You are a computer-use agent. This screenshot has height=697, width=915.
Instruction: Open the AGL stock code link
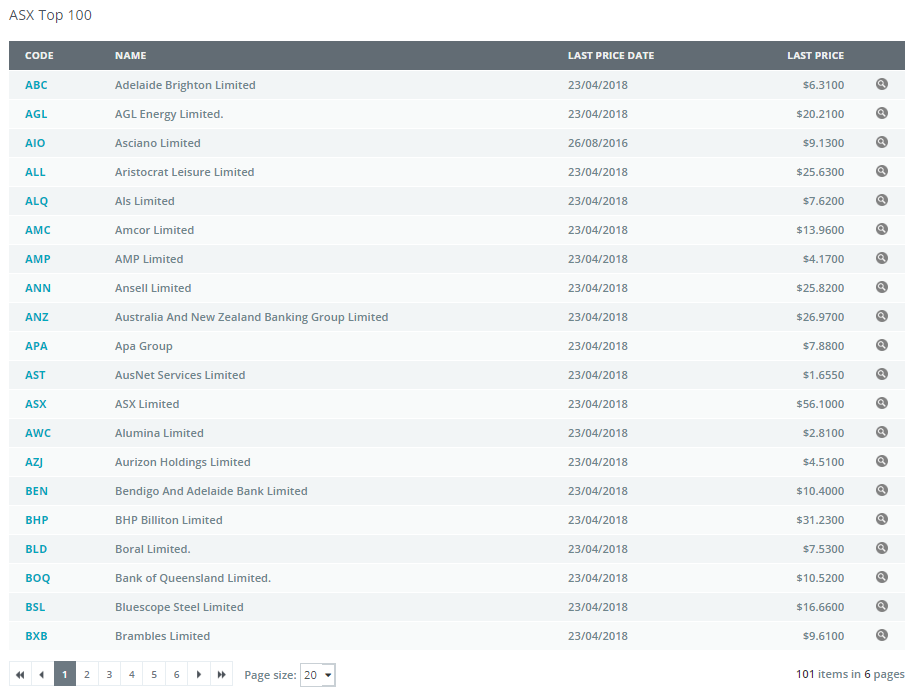pos(36,114)
